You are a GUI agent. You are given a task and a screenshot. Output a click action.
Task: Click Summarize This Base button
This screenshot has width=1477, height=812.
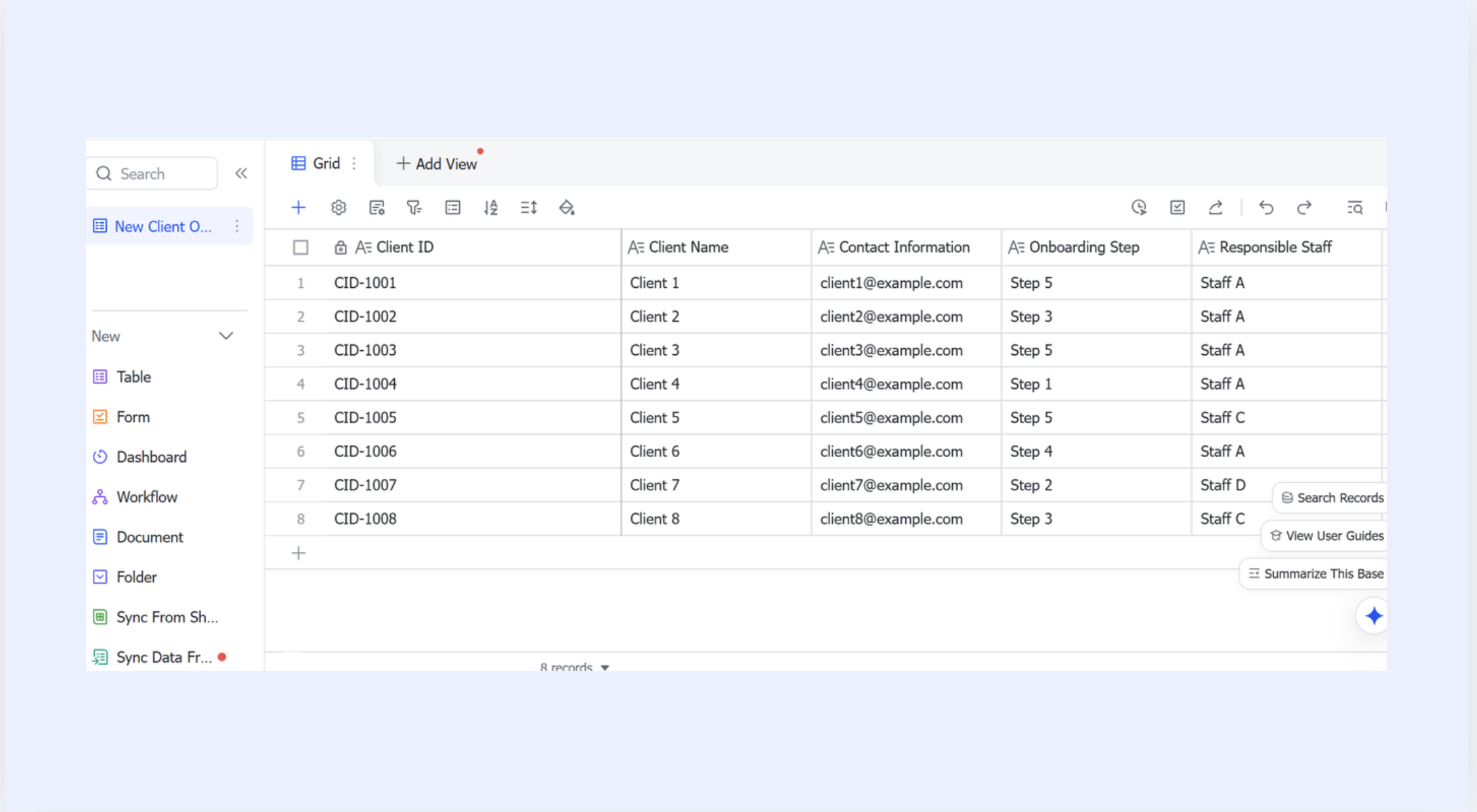pos(1314,573)
